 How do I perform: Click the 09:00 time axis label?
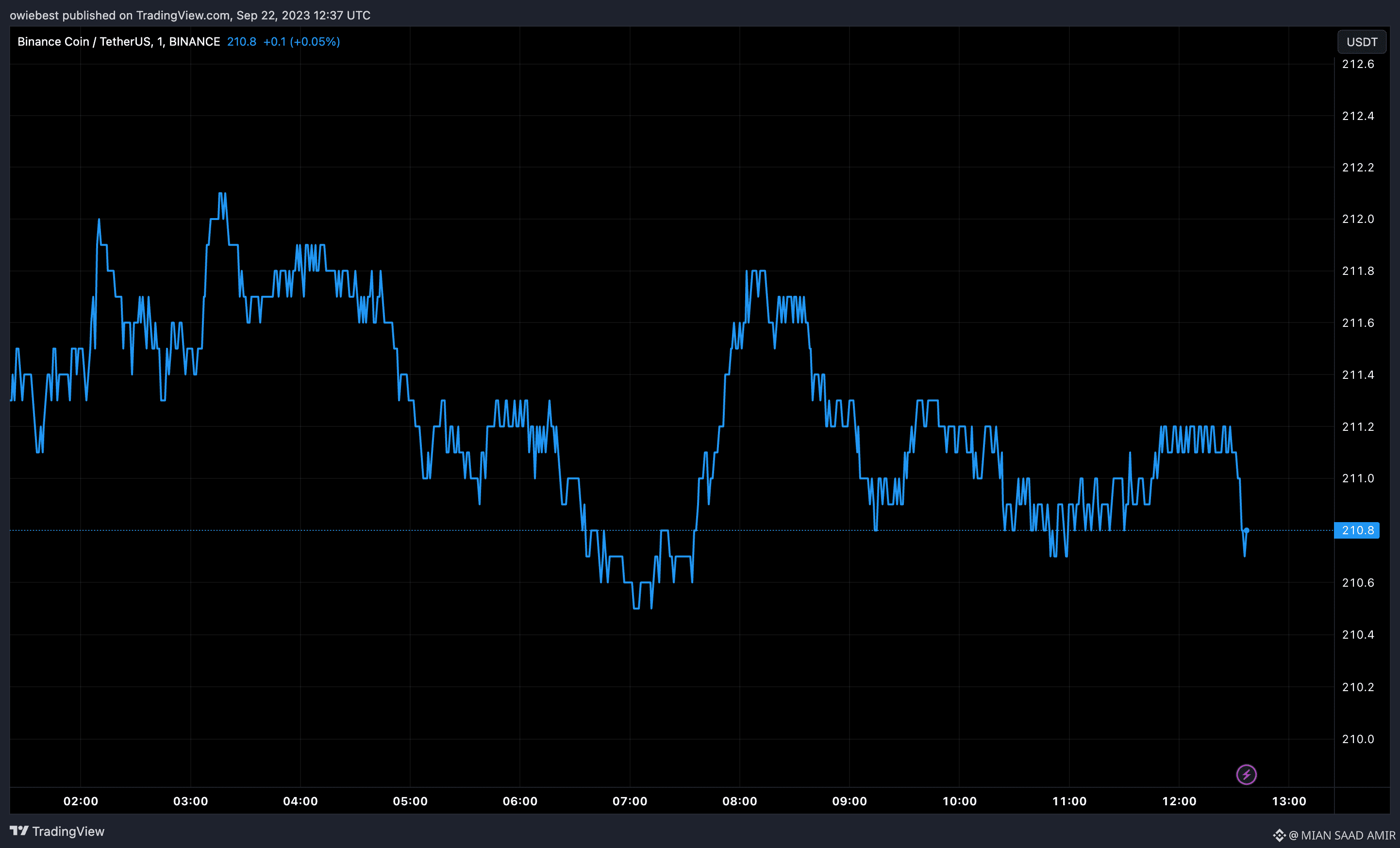click(850, 801)
